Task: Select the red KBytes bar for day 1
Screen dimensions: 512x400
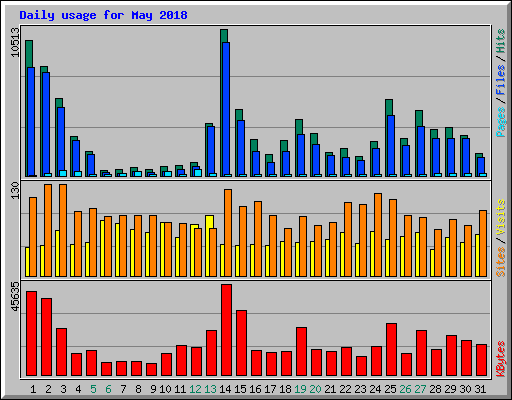Action: (31, 334)
